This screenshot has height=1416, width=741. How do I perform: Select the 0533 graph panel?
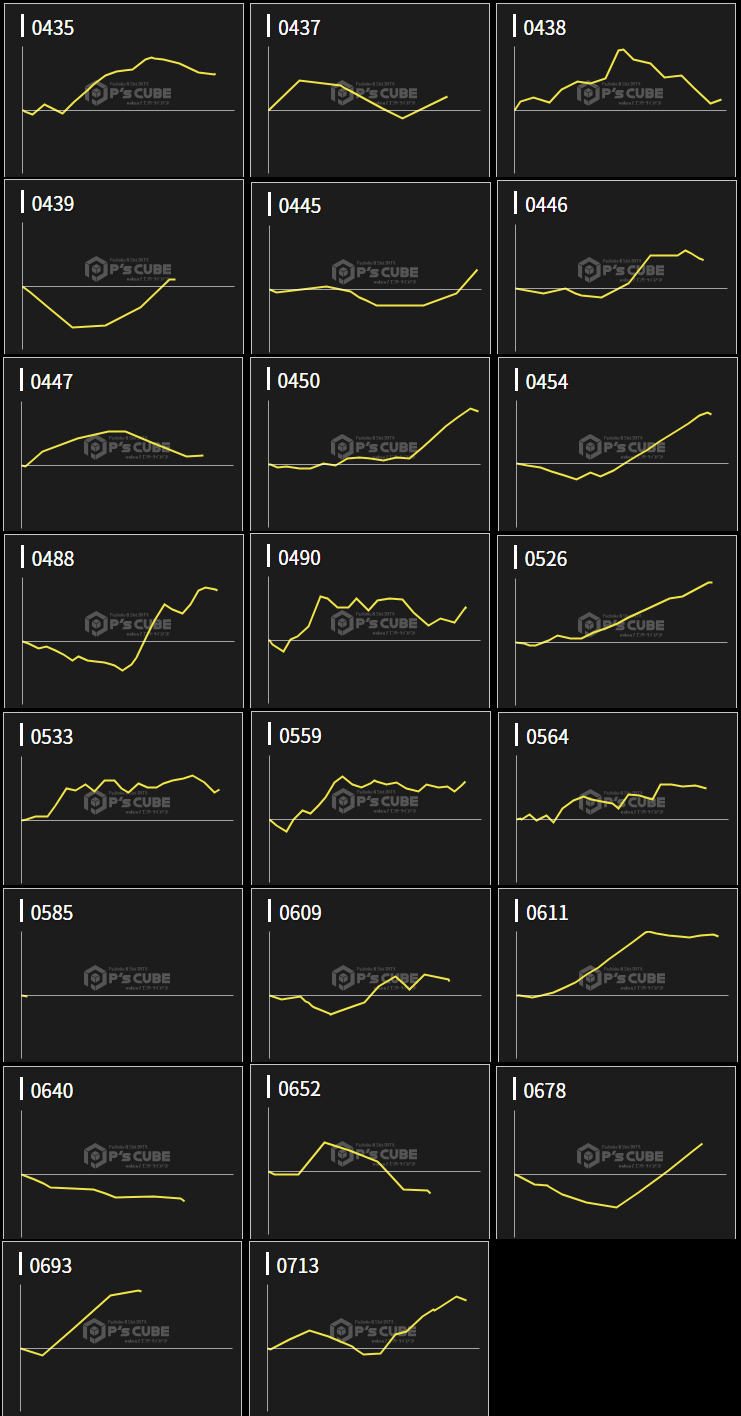[124, 798]
